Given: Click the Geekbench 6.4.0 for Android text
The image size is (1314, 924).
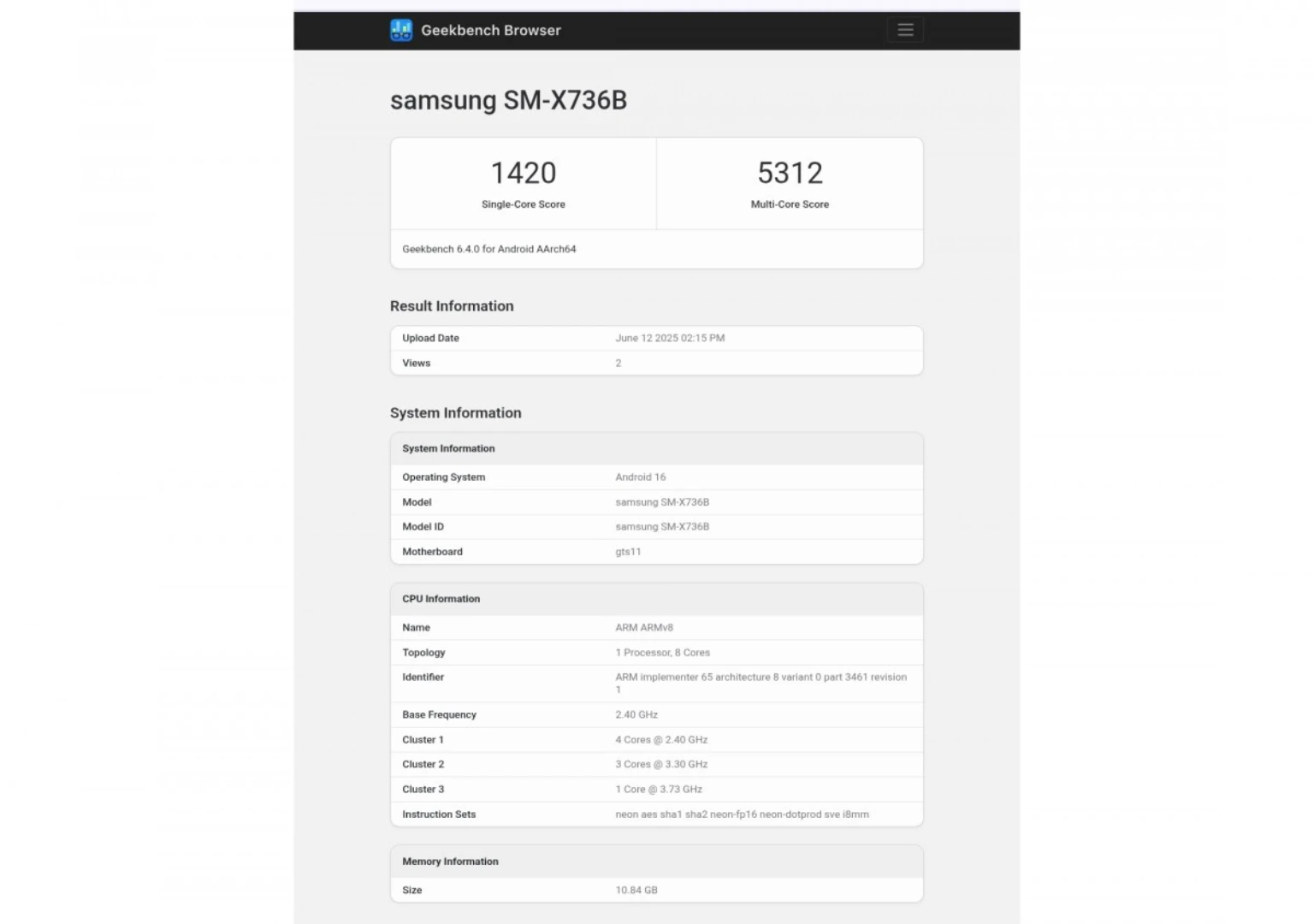Looking at the screenshot, I should (x=488, y=249).
